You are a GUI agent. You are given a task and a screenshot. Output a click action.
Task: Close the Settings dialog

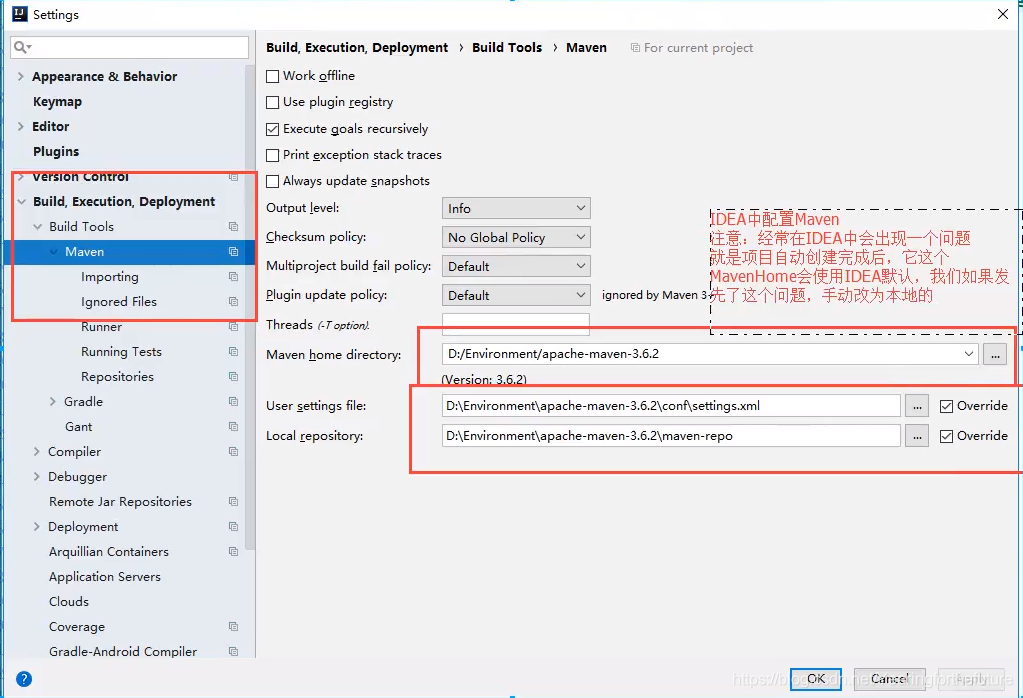1003,14
